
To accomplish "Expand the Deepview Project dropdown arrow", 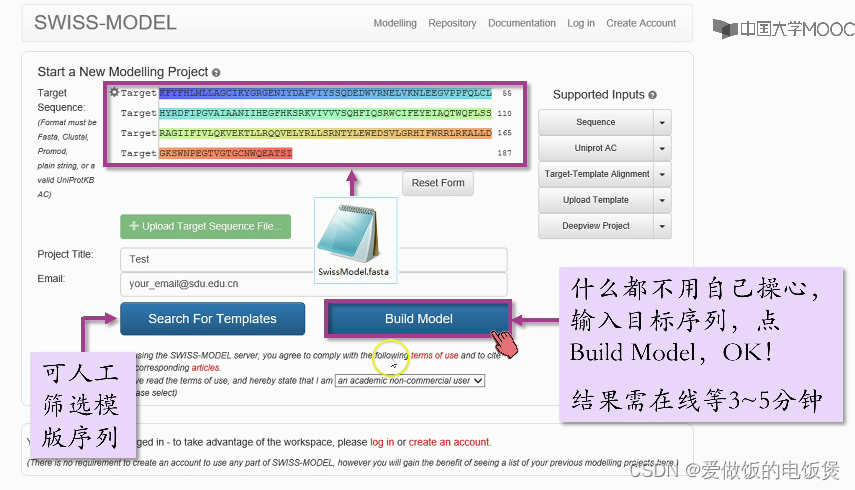I will (x=662, y=226).
